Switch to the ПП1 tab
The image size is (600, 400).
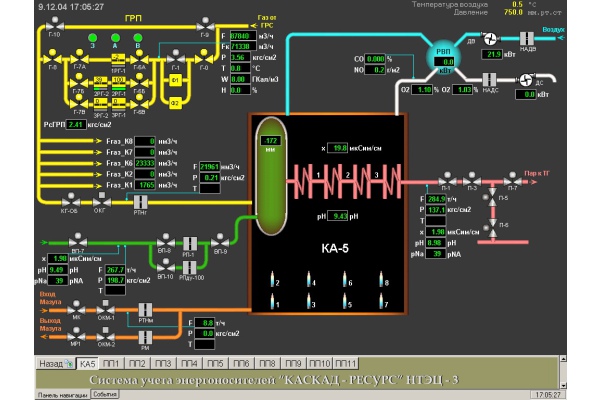point(112,362)
